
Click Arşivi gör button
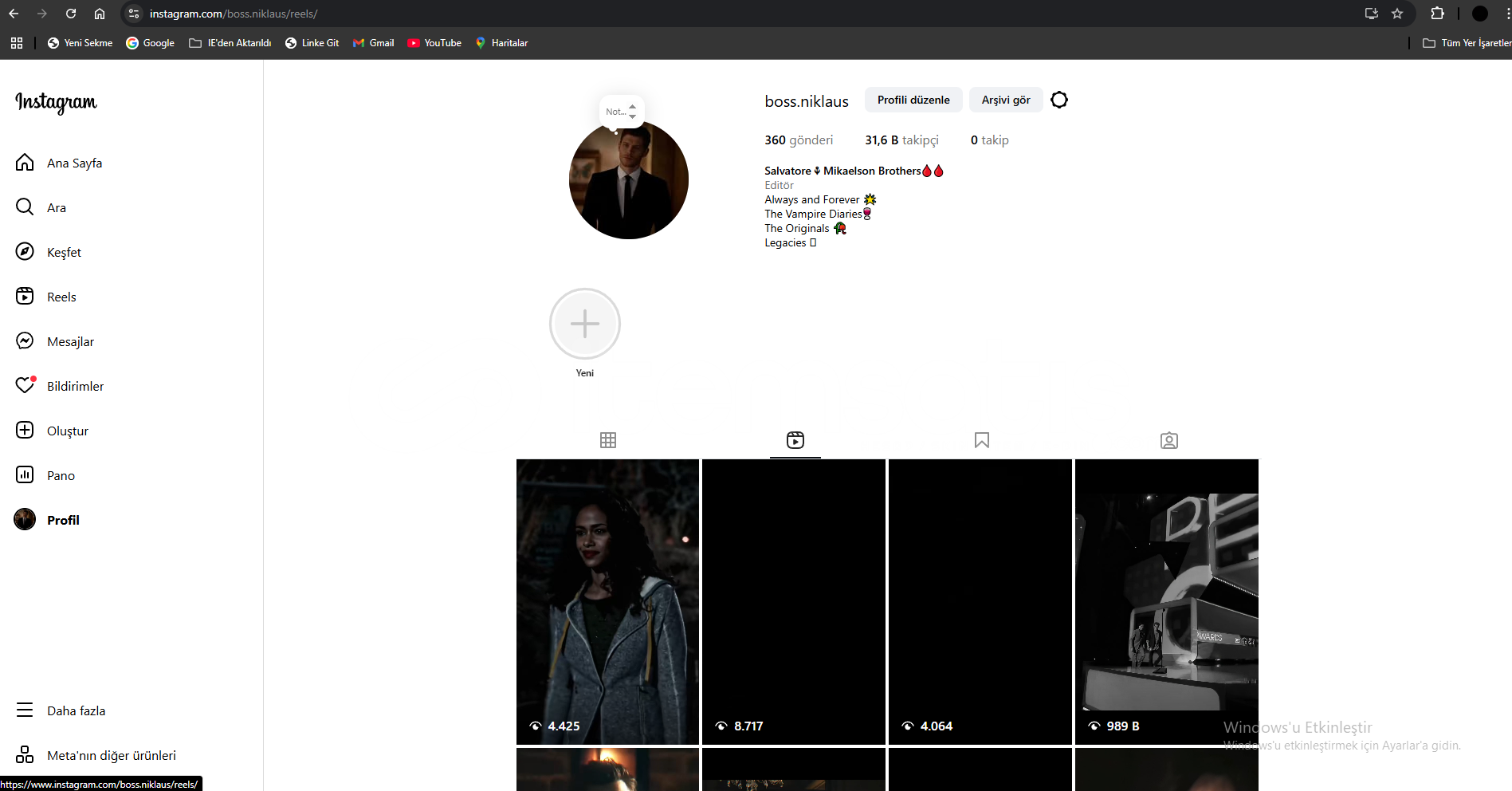click(x=1006, y=100)
